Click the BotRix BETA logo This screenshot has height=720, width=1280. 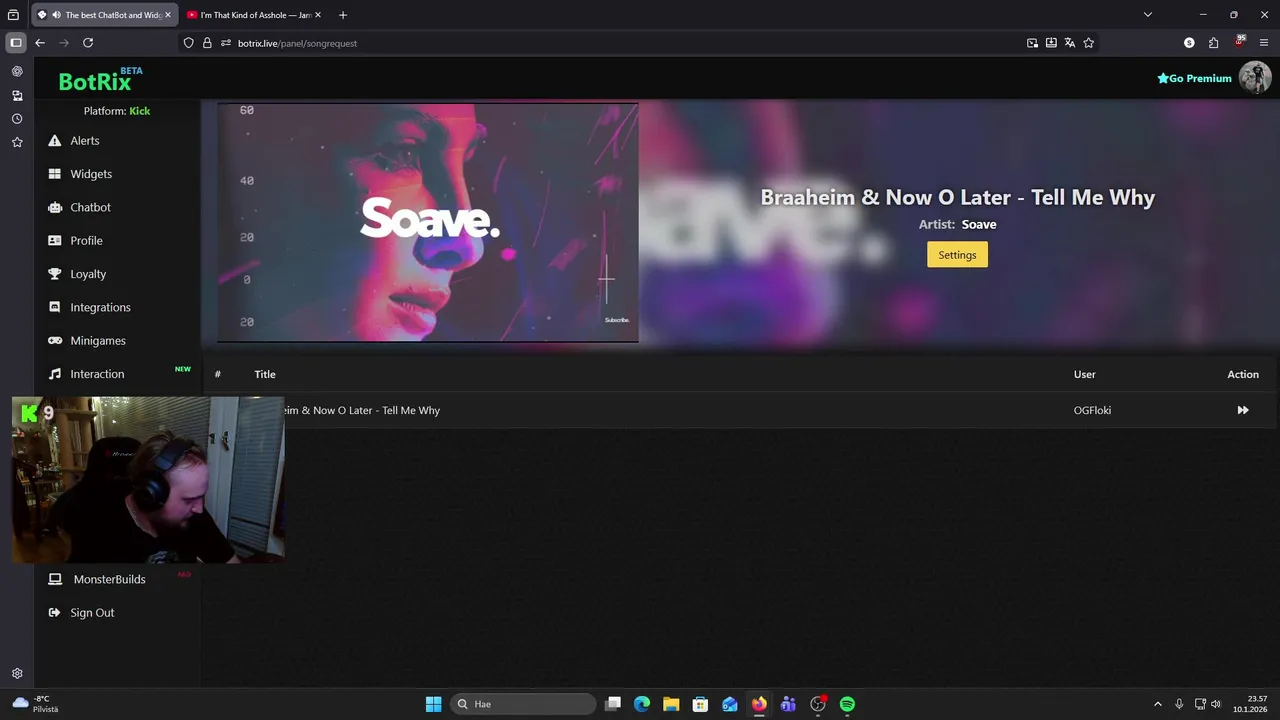click(x=100, y=80)
